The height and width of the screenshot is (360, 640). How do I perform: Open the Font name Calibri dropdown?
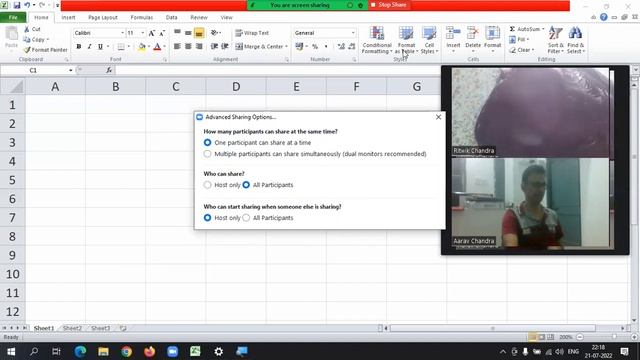pos(122,33)
